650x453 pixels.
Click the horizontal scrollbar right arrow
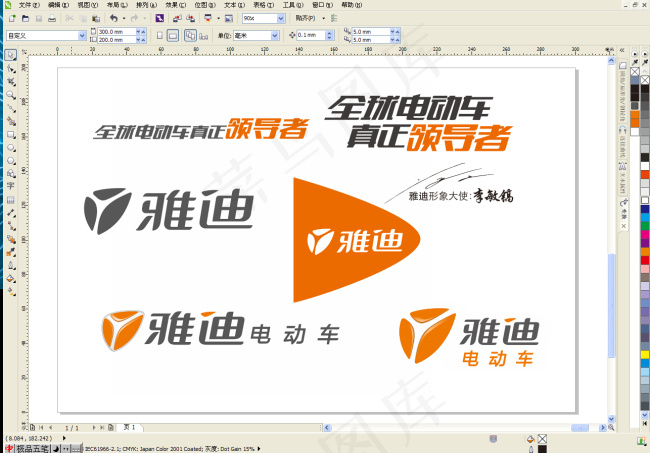603,427
